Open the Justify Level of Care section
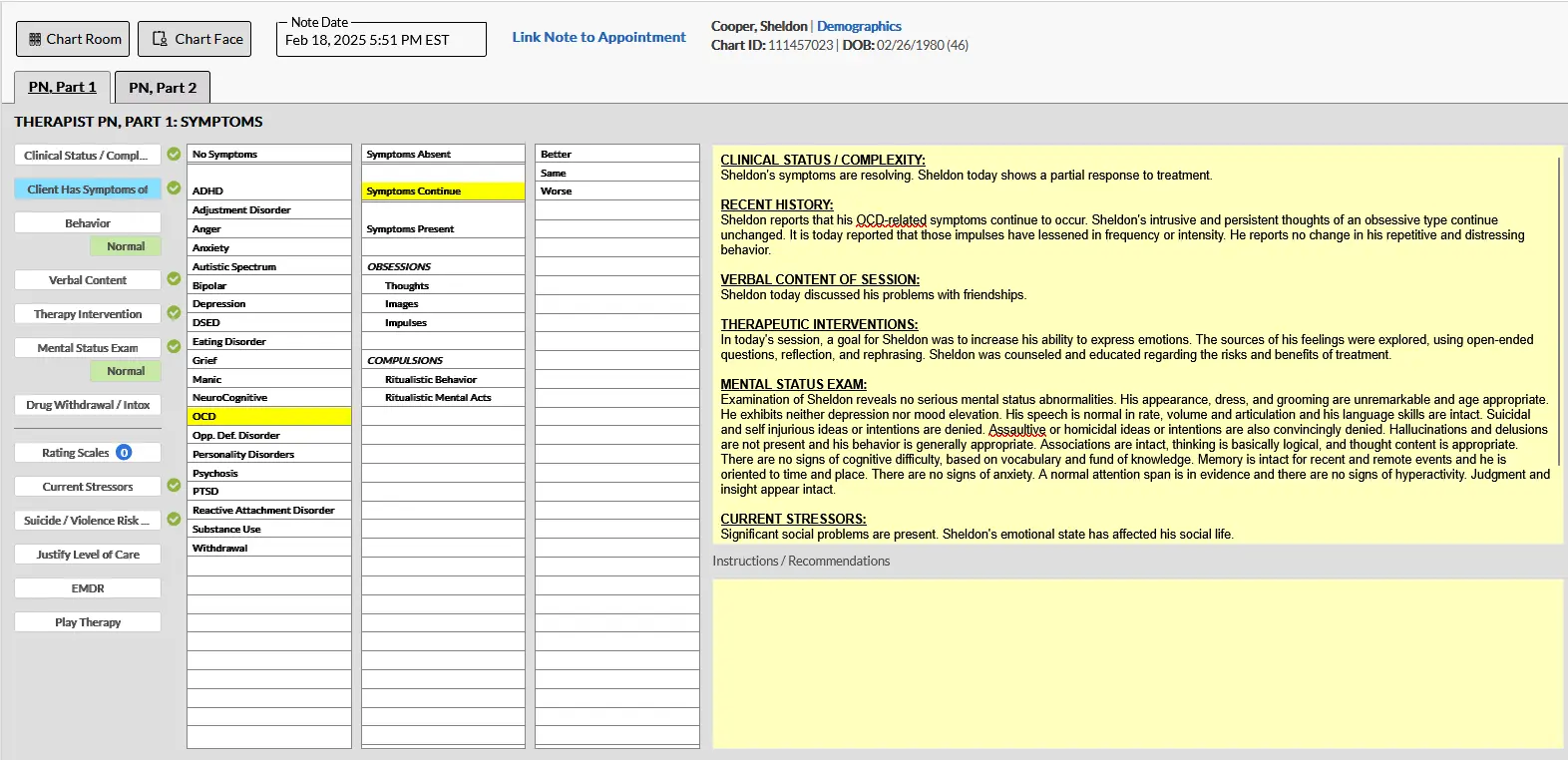This screenshot has height=760, width=1568. [88, 555]
